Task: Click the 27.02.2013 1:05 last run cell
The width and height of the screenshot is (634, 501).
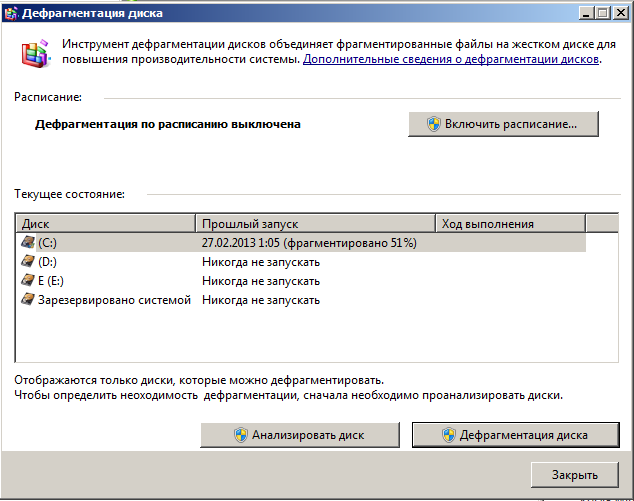Action: pos(309,243)
